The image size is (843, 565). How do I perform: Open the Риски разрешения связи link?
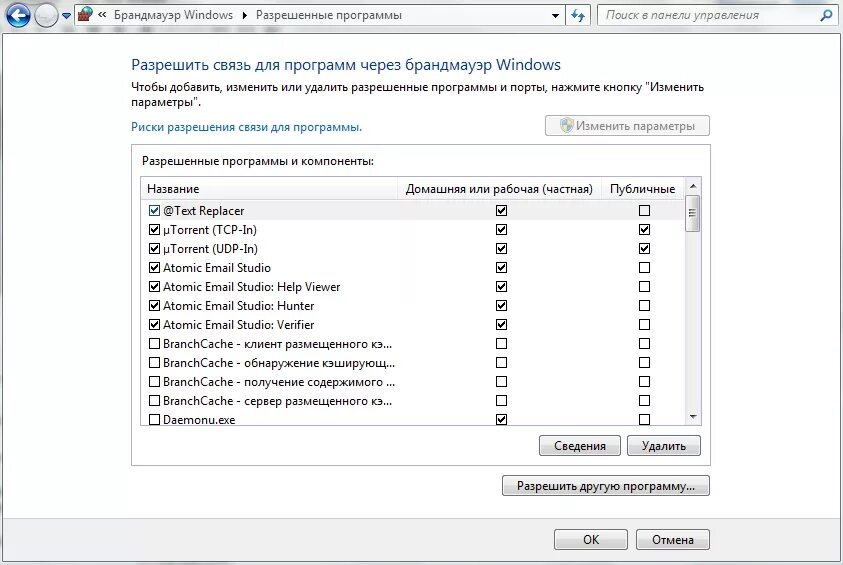246,127
